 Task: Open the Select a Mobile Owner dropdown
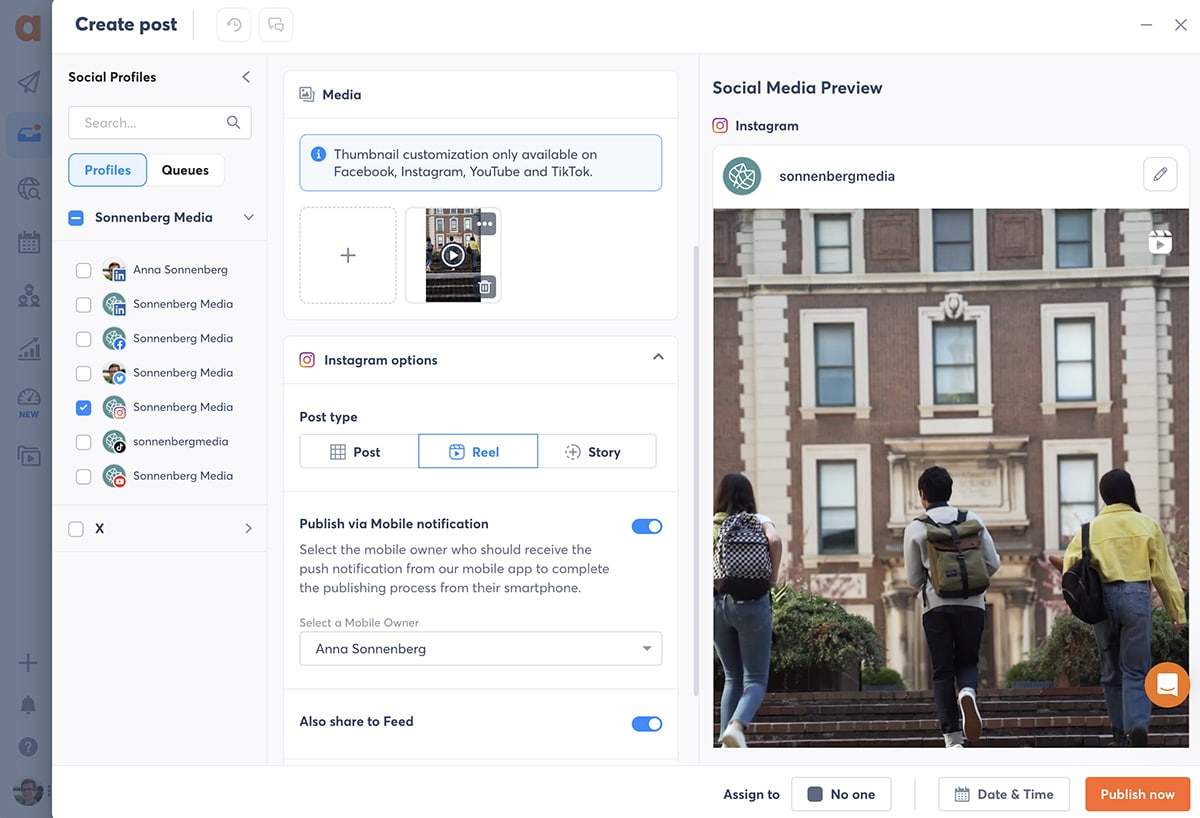coord(481,649)
